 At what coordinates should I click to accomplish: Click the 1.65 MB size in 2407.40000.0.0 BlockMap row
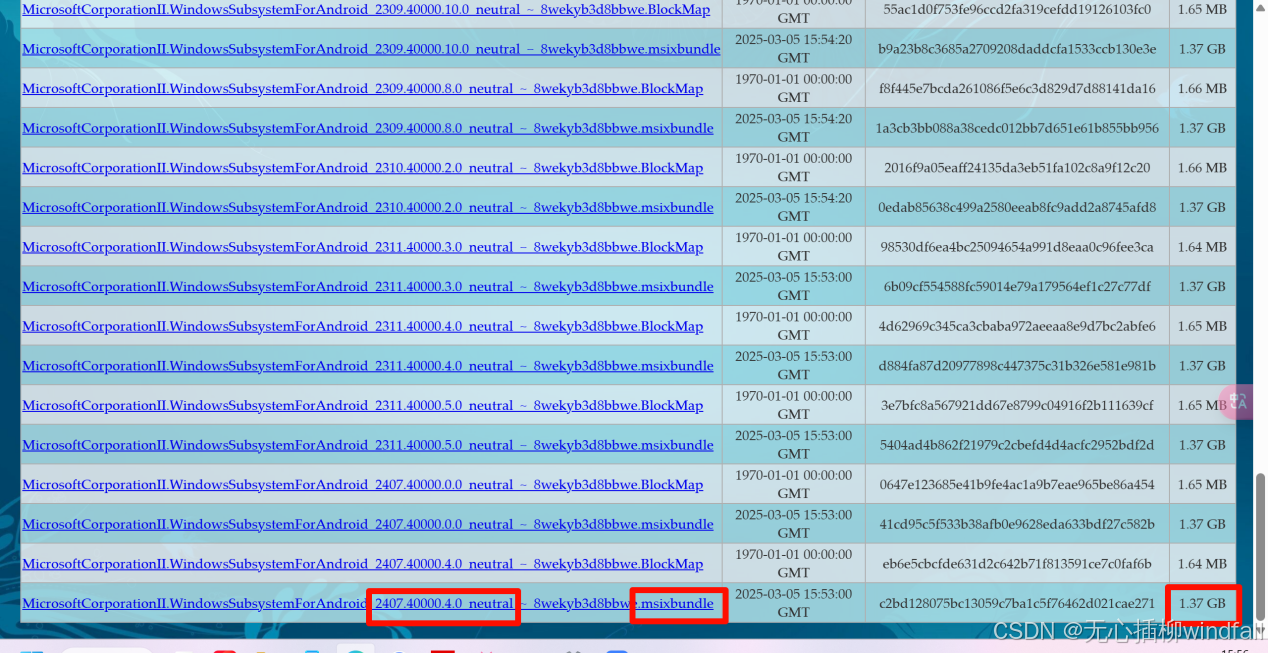point(1202,484)
